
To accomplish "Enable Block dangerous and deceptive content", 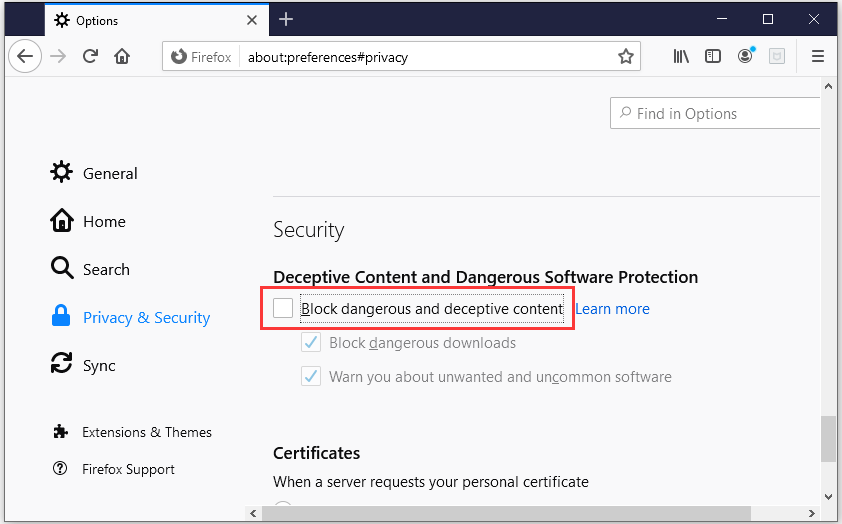I will (x=283, y=308).
